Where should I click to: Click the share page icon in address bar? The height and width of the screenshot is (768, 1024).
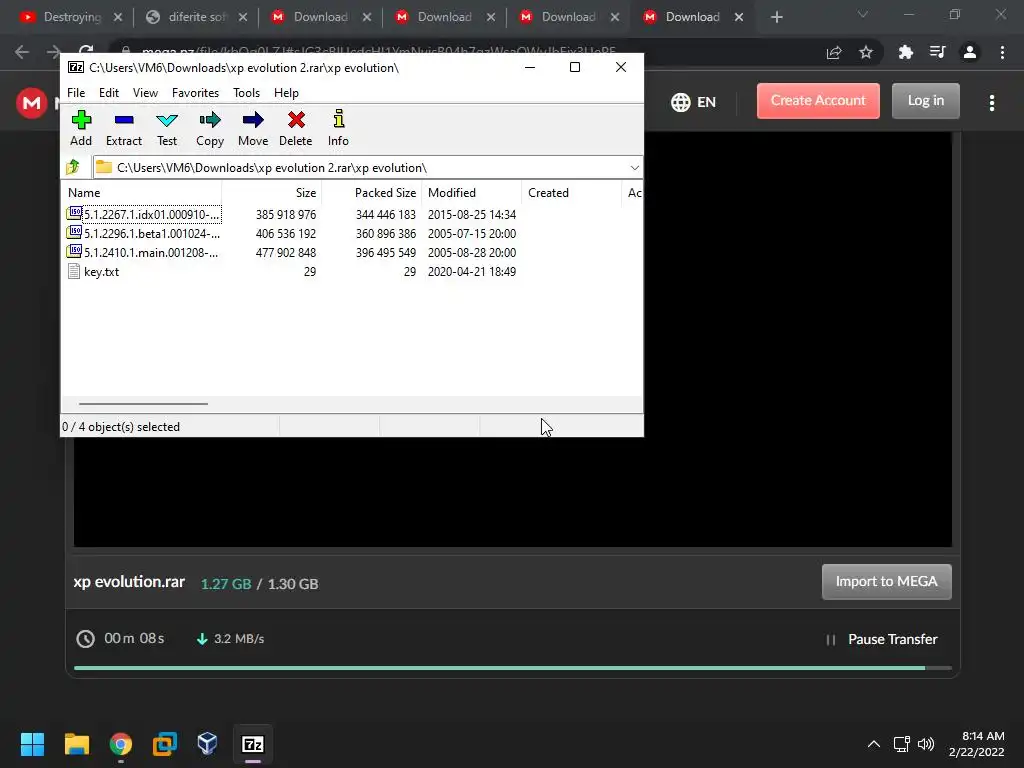pos(834,52)
